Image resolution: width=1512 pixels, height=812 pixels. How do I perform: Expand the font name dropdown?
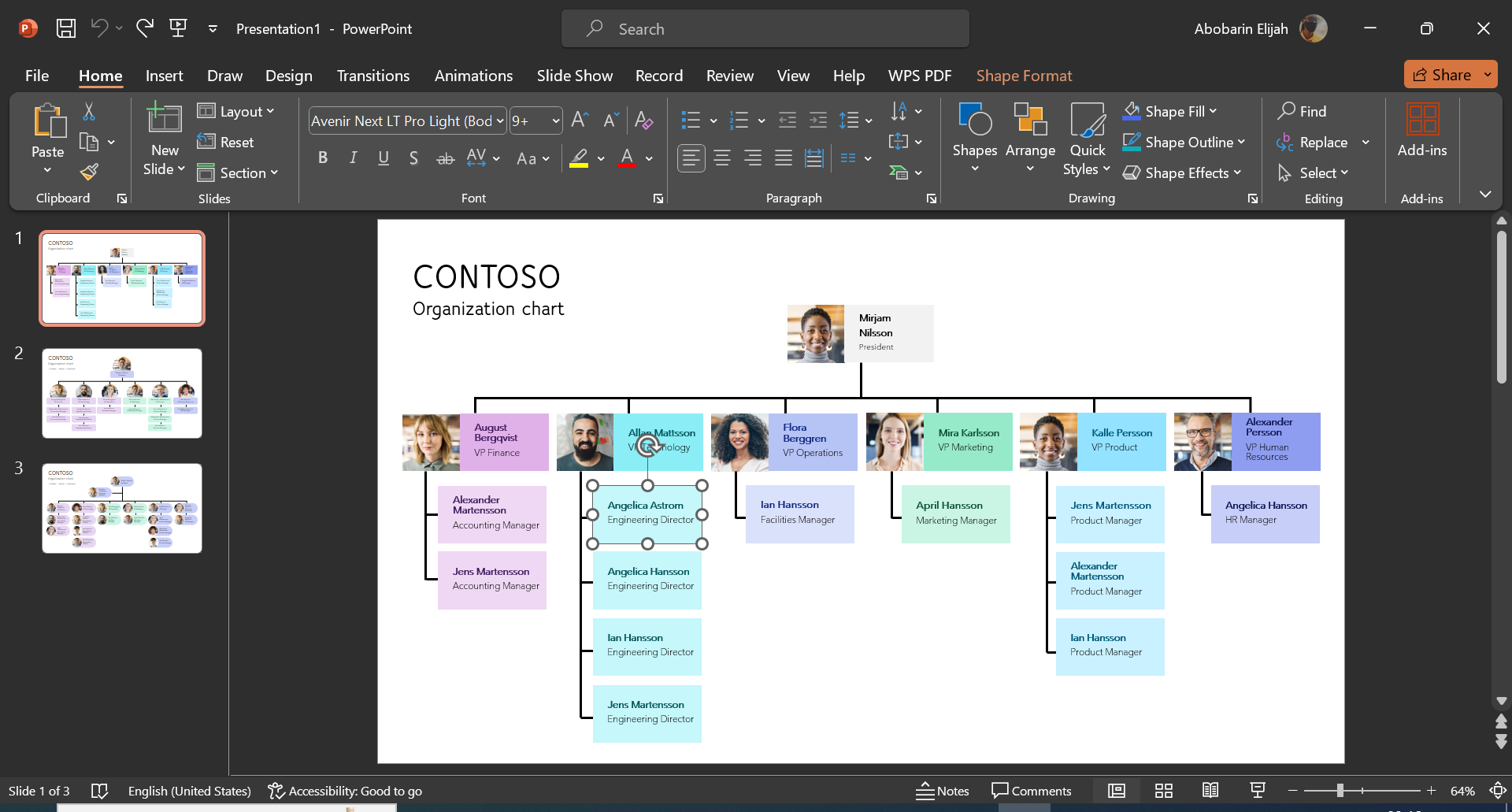500,121
